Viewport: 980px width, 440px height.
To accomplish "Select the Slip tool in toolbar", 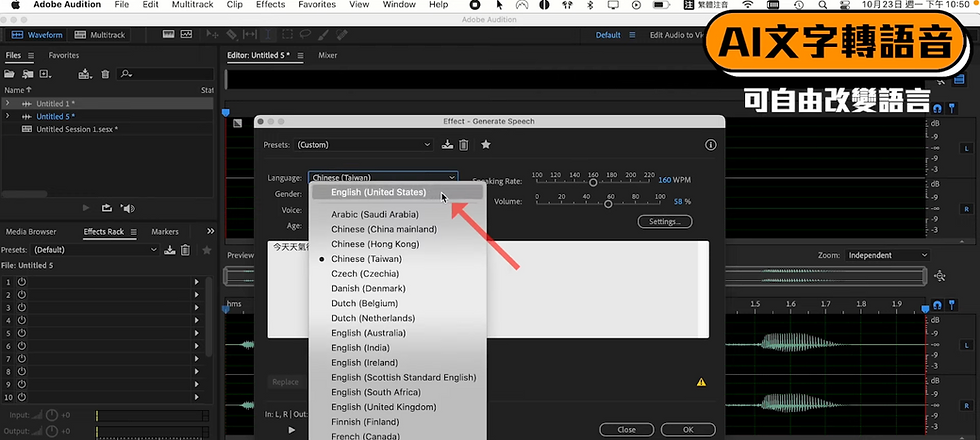I will (250, 34).
